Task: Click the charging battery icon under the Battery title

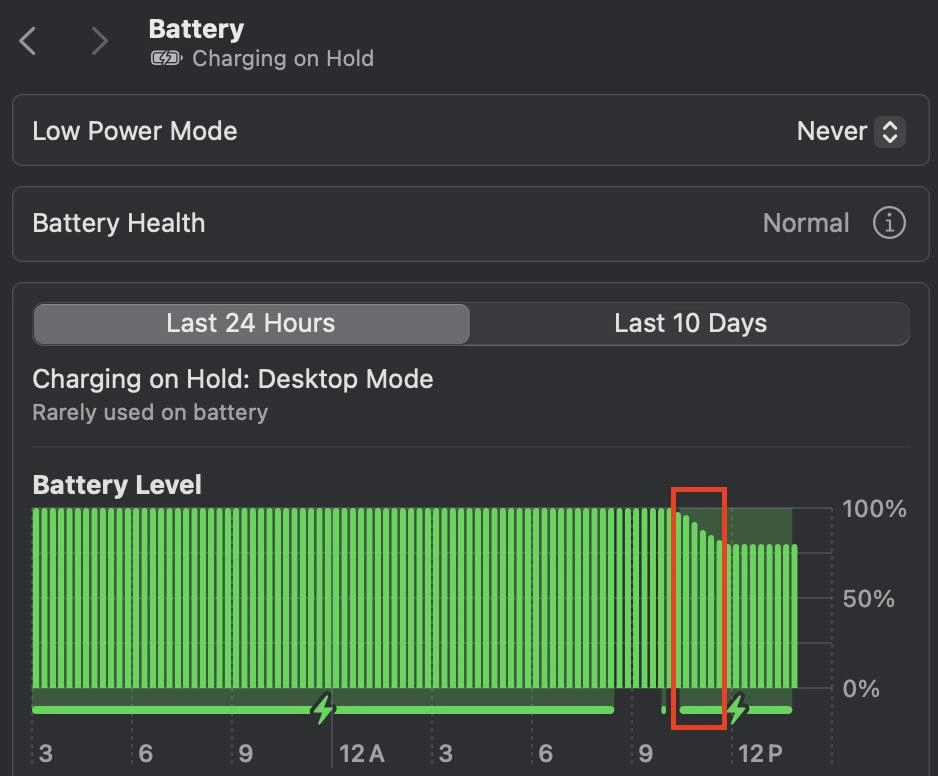Action: (166, 59)
